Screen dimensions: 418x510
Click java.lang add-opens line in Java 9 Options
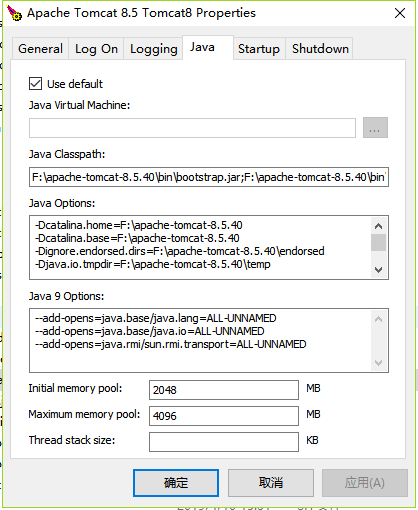coord(156,318)
